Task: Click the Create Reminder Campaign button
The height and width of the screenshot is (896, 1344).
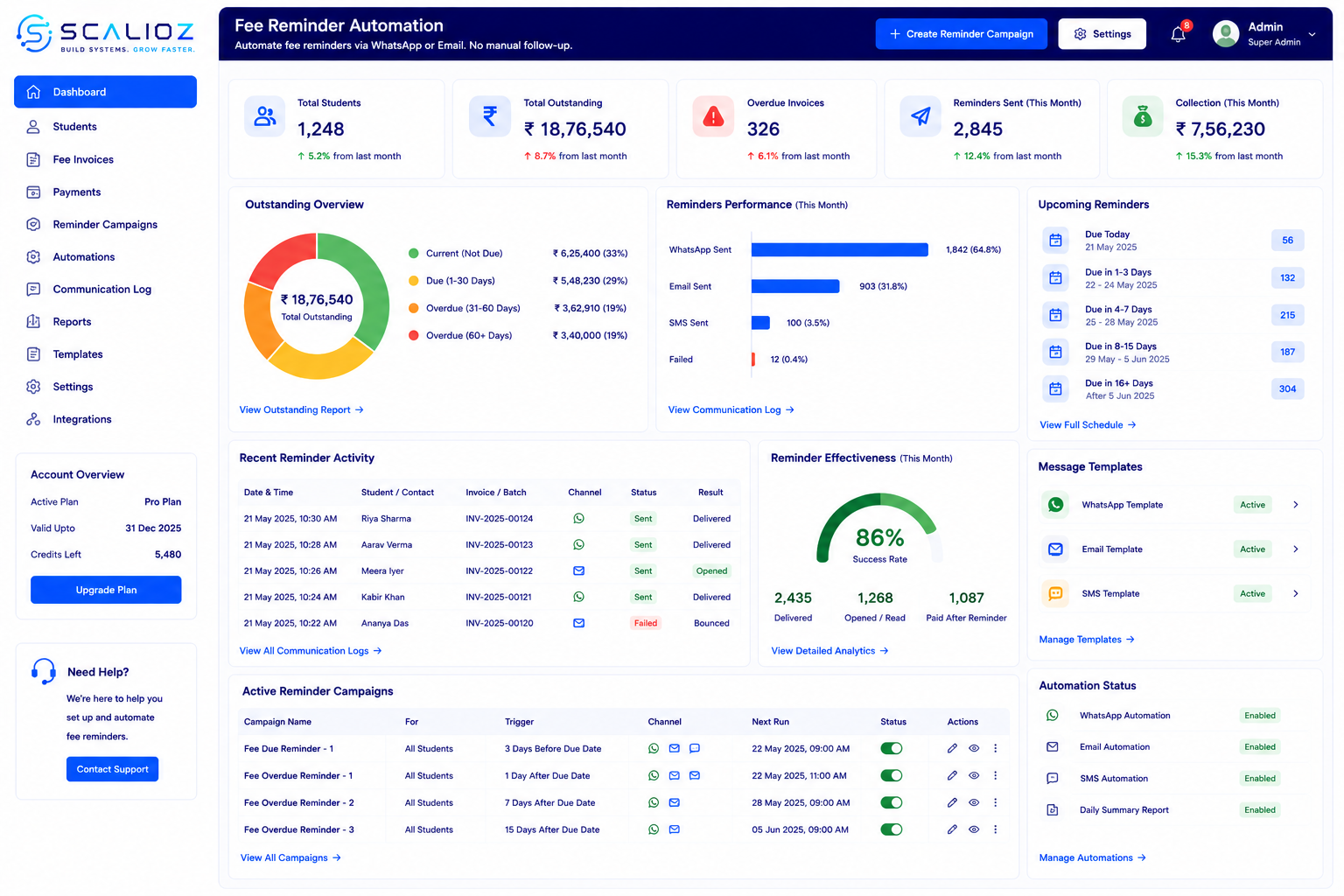Action: coord(962,34)
